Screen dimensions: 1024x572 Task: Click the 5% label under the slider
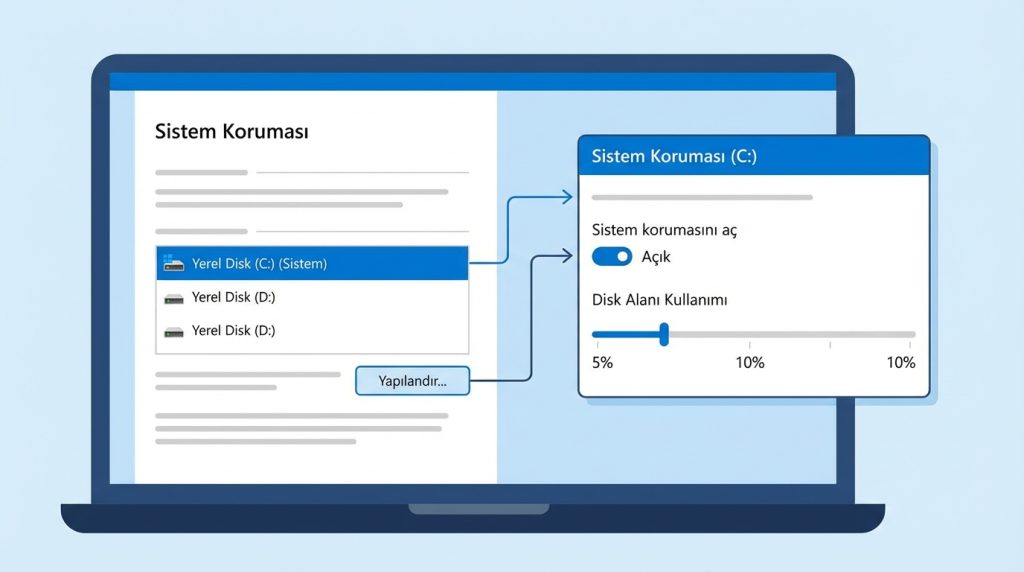coord(602,363)
